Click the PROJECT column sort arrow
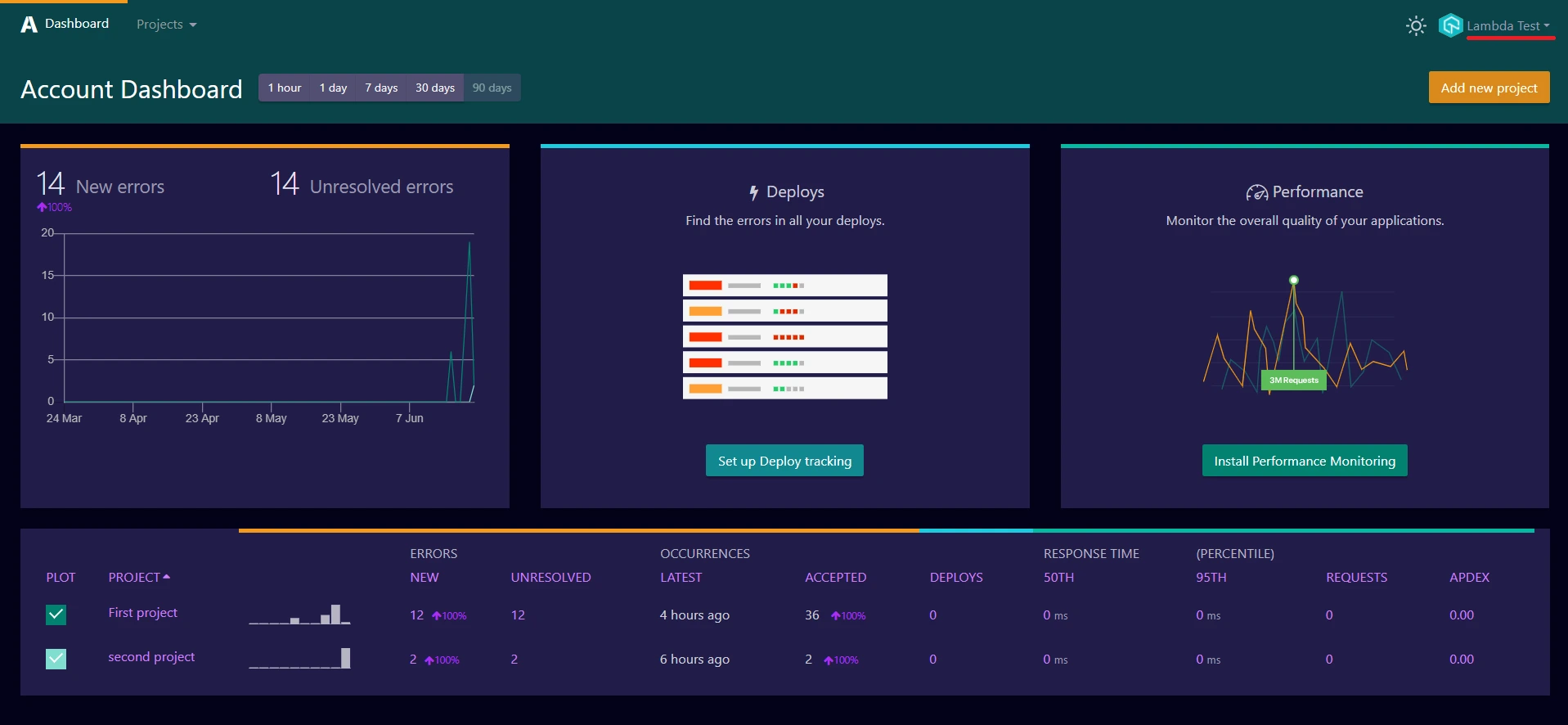1568x725 pixels. pyautogui.click(x=167, y=577)
